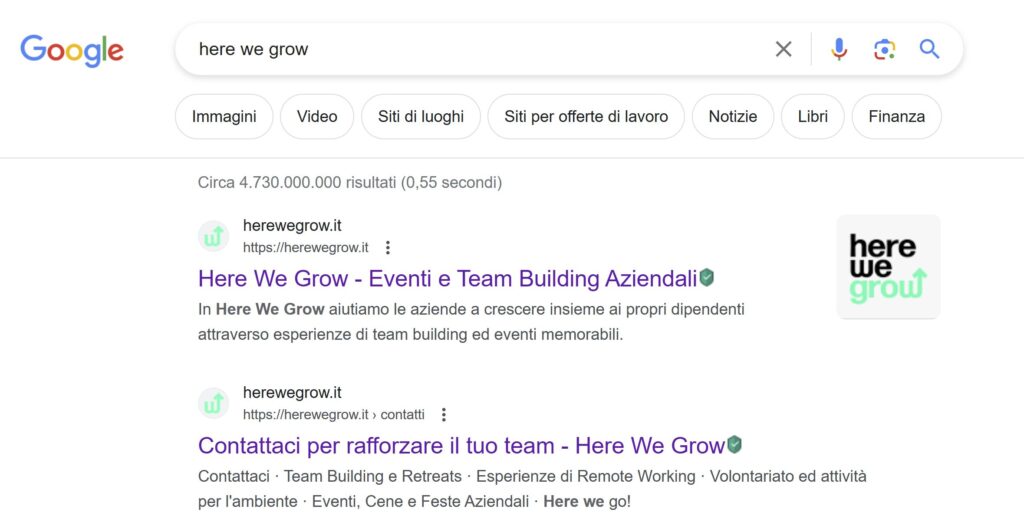Switch to Notizie results
Screen dimensions: 1024x529
tap(733, 117)
